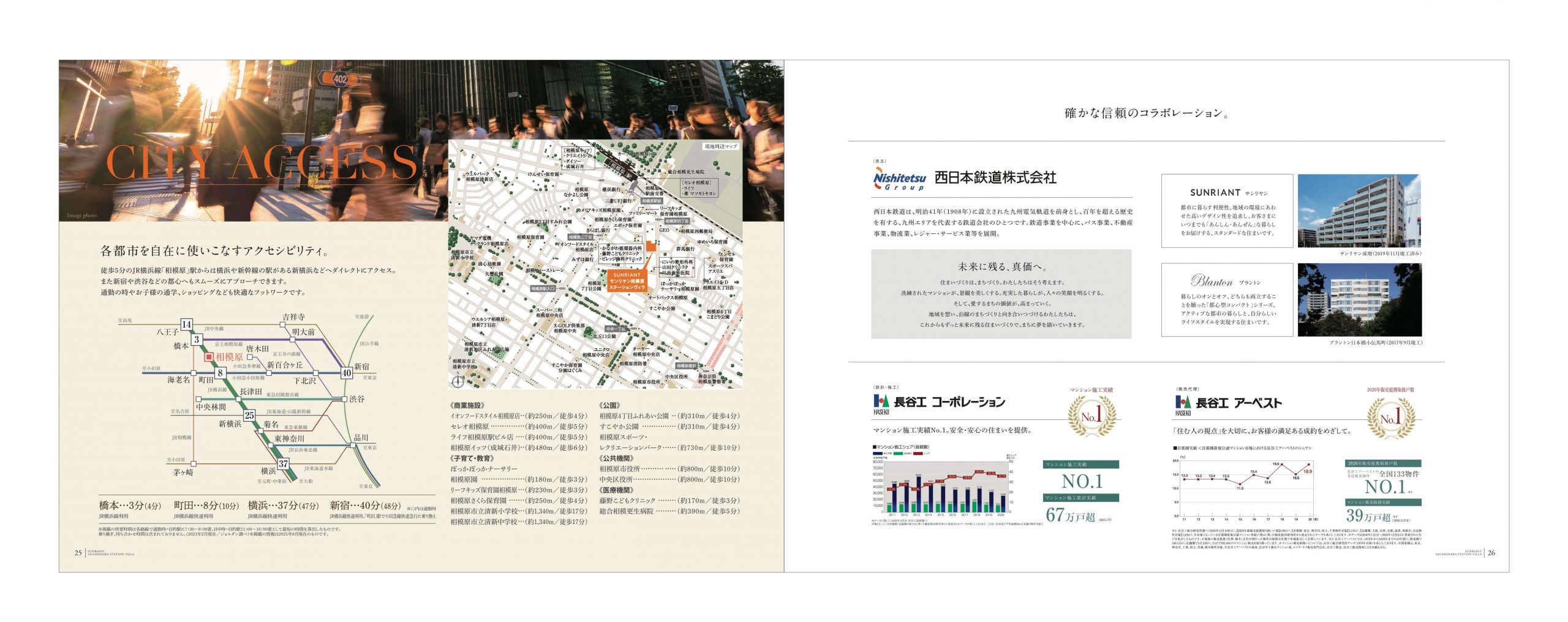Click the compass icon on the area map
This screenshot has height=622, width=1568.
458,381
